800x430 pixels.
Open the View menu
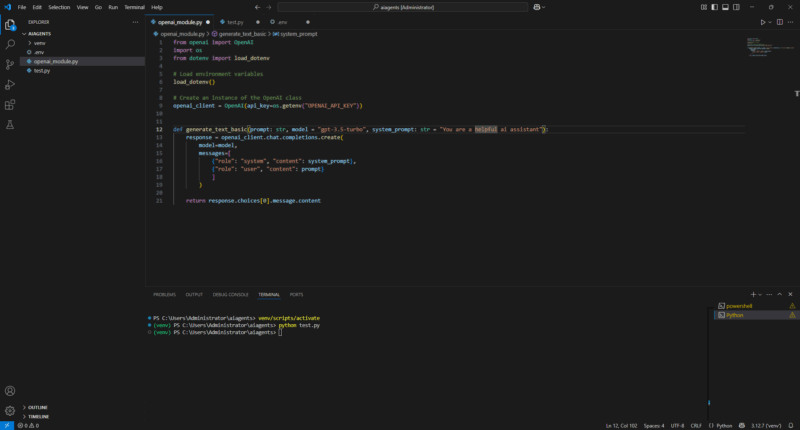(x=82, y=7)
